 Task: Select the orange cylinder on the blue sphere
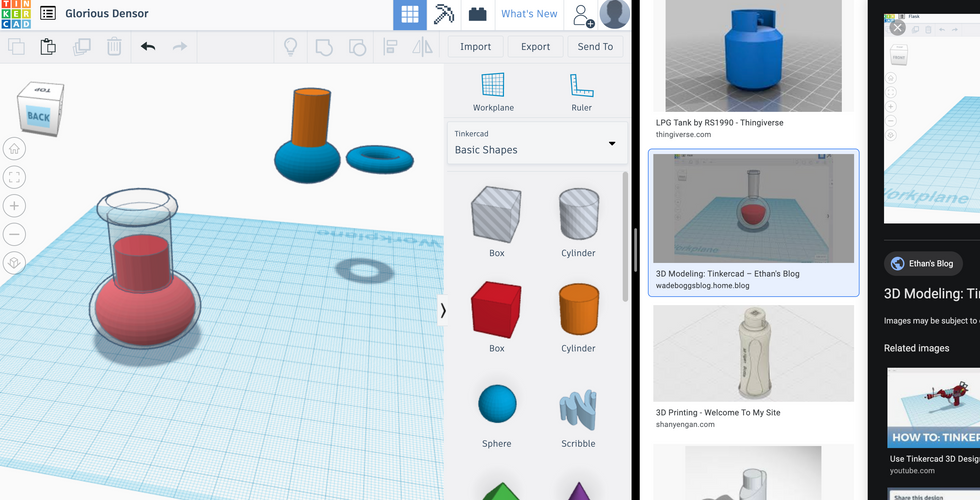tap(312, 119)
